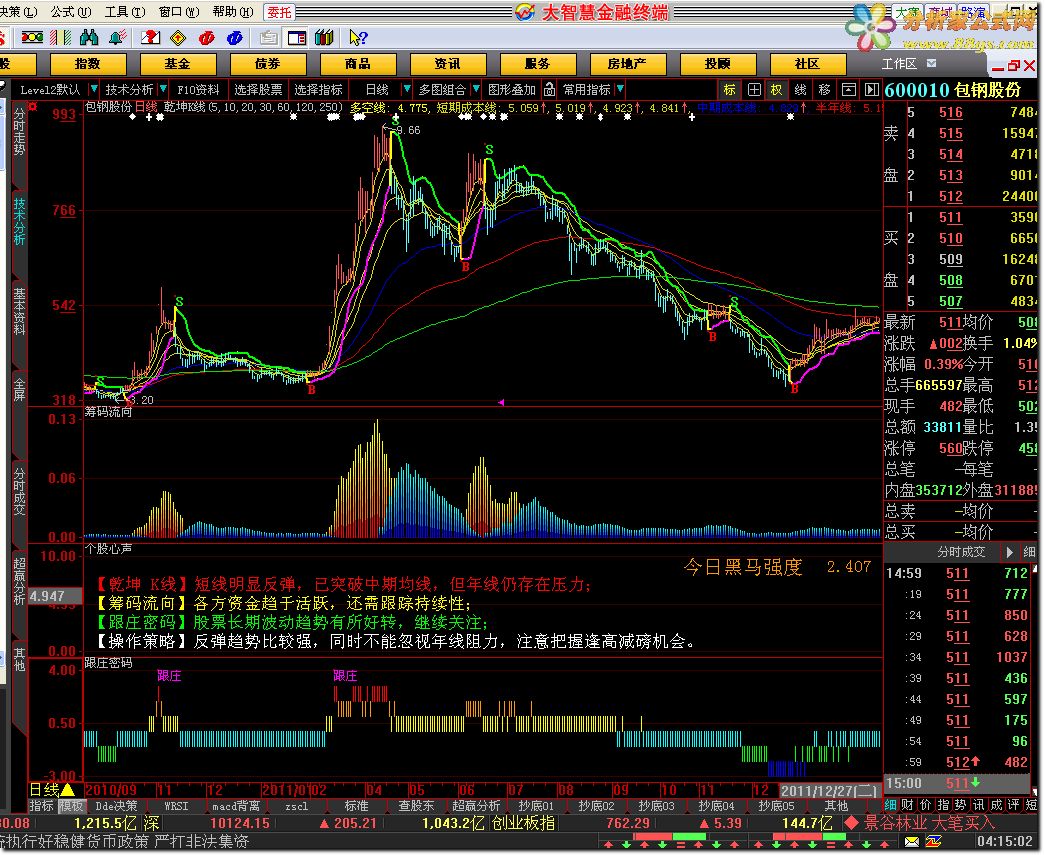Switch to the WRSI bottom tab
Screen dimensions: 1045x855
point(176,806)
